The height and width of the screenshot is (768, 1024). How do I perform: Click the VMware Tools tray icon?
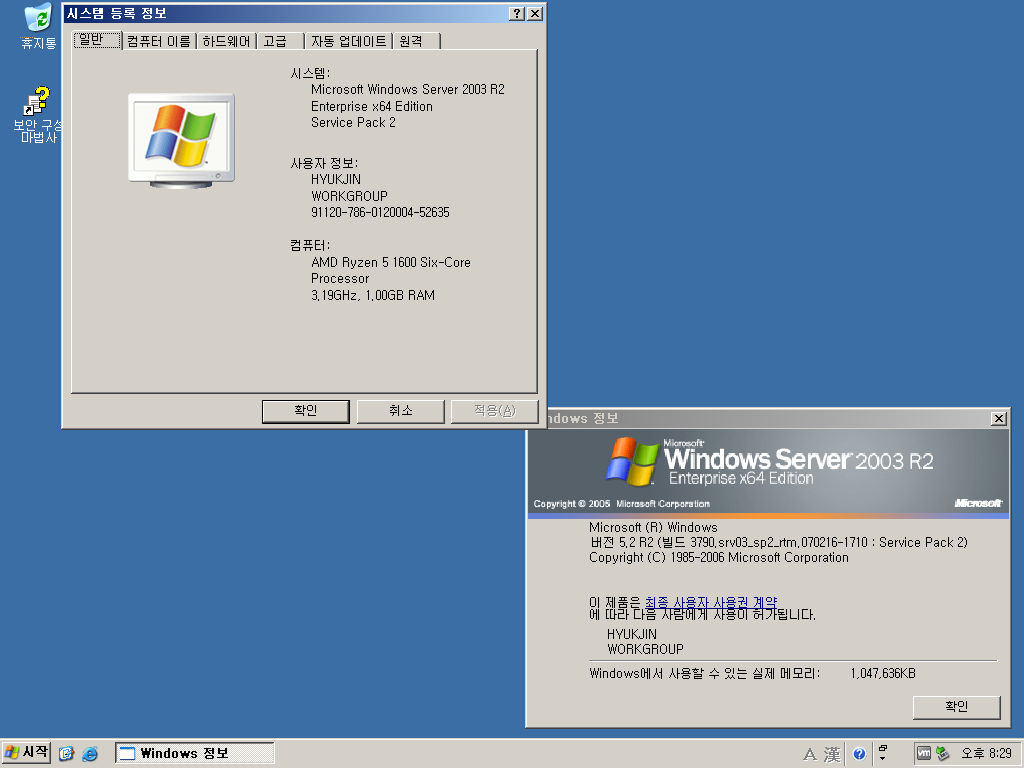923,754
